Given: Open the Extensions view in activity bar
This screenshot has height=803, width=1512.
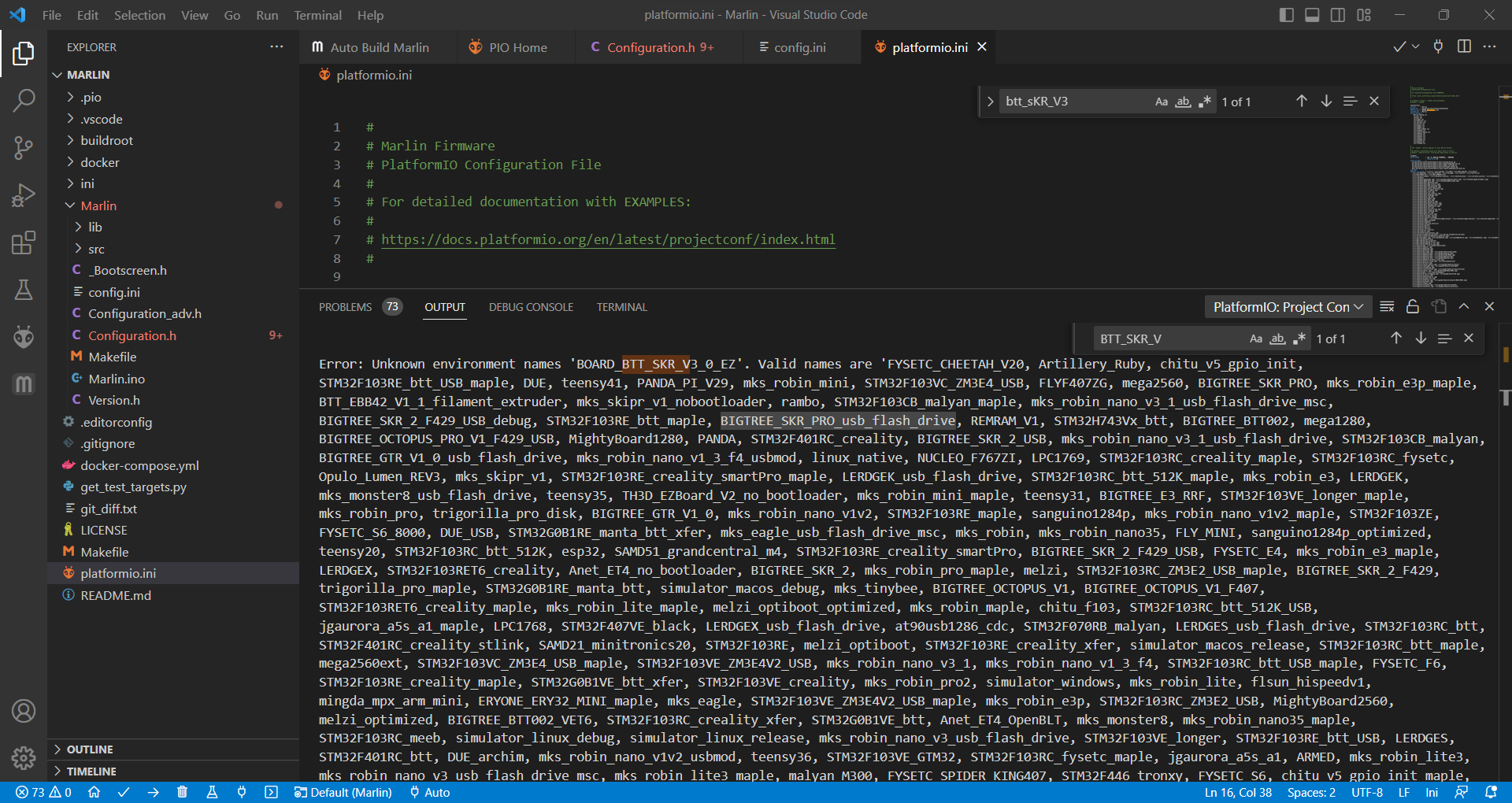Looking at the screenshot, I should [x=24, y=243].
